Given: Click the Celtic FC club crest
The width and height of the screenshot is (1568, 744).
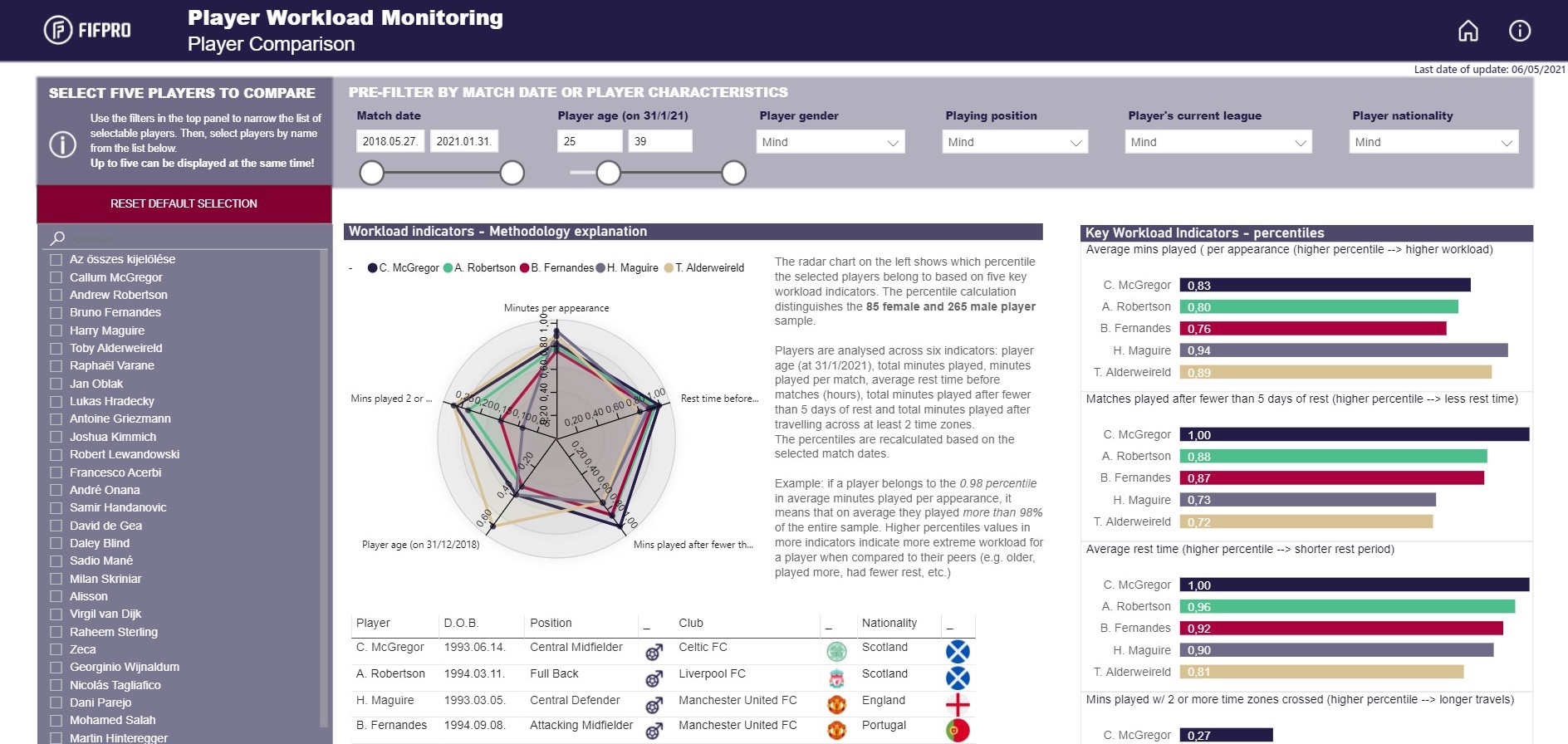Looking at the screenshot, I should [x=836, y=652].
